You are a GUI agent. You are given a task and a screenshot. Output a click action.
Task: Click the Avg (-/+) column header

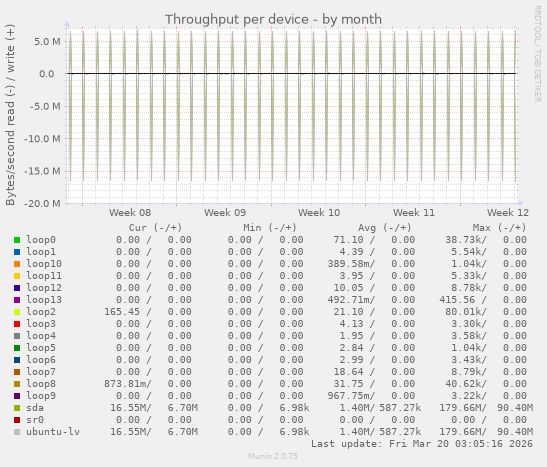click(x=385, y=228)
